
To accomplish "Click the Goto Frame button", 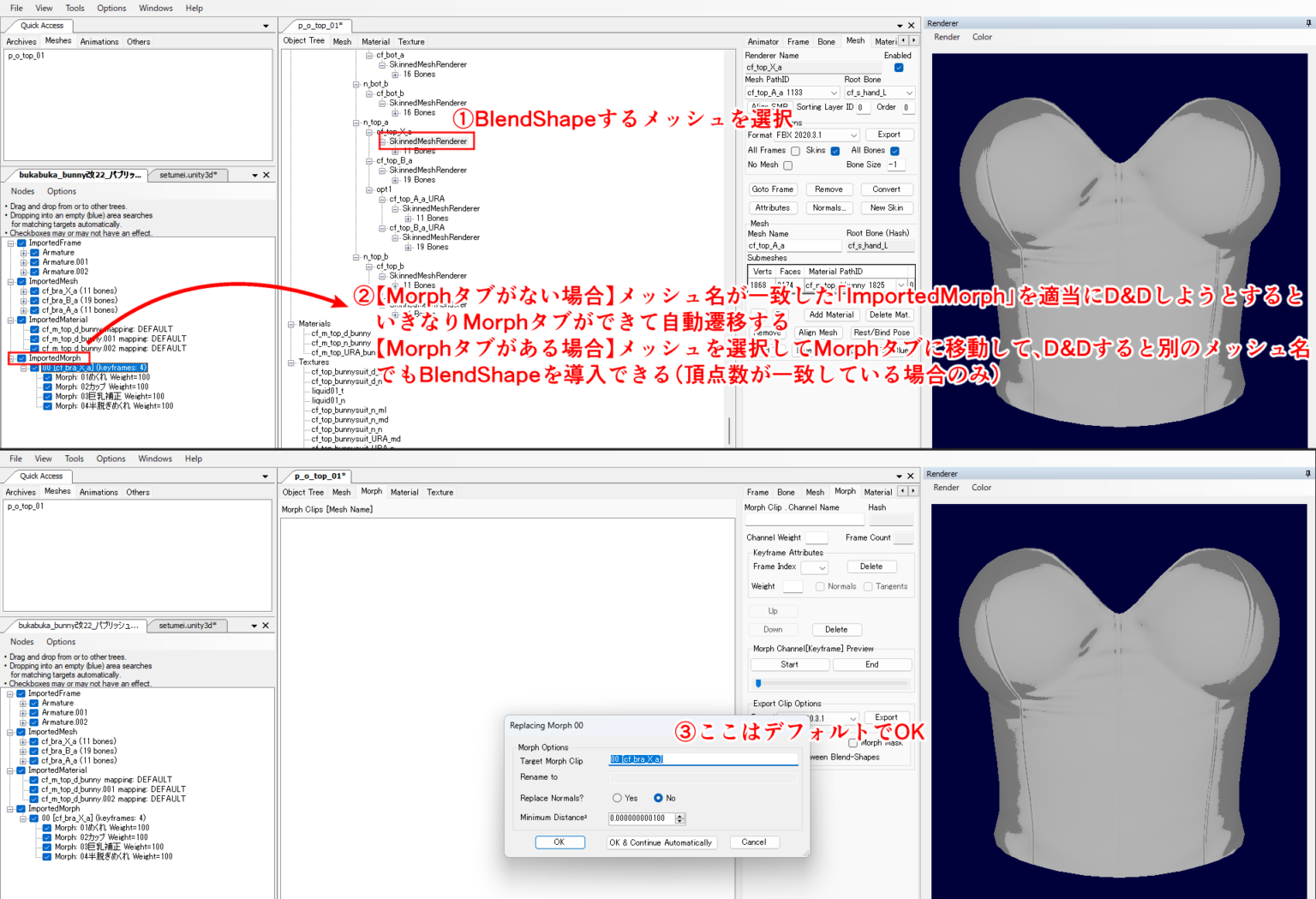I will (773, 189).
